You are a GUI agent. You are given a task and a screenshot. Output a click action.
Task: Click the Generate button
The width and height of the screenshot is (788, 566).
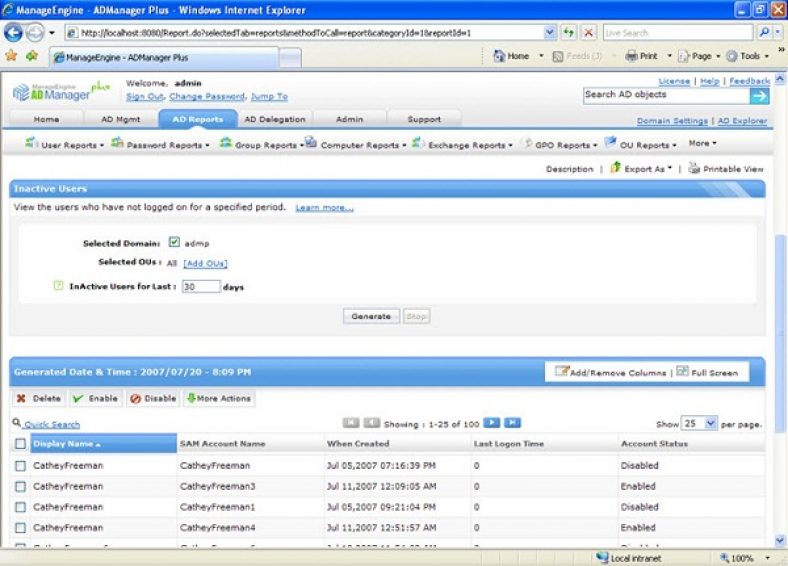click(371, 316)
